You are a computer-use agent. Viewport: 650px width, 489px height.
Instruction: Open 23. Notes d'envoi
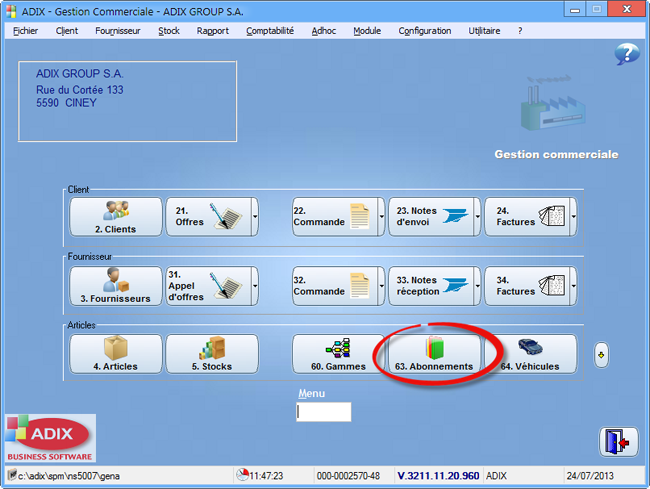pyautogui.click(x=431, y=217)
